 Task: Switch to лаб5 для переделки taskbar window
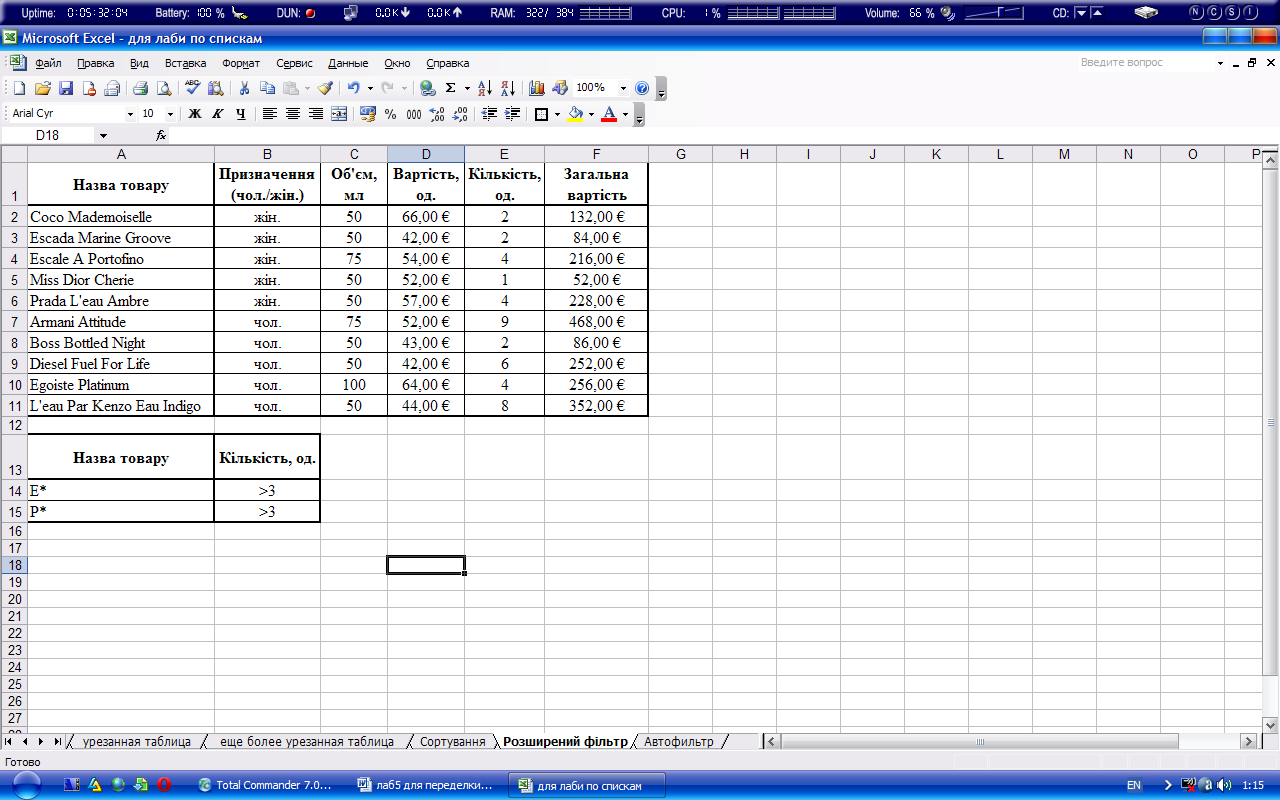coord(426,785)
